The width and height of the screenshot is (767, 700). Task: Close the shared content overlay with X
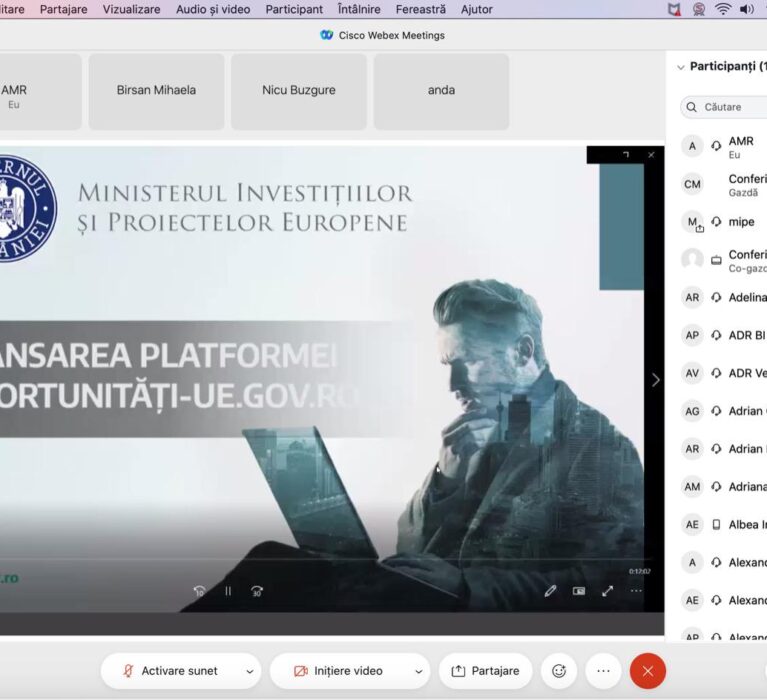pos(651,155)
